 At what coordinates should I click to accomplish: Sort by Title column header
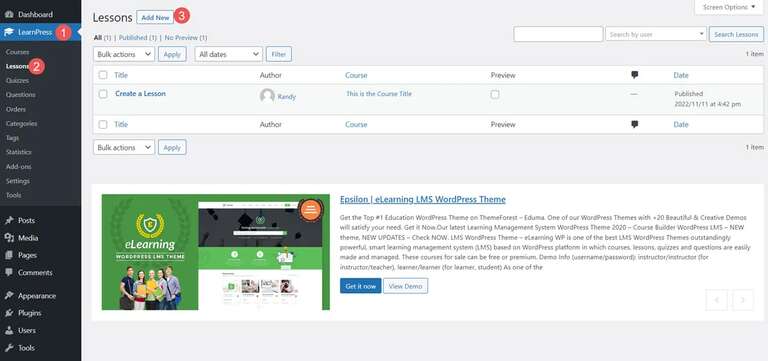[121, 75]
